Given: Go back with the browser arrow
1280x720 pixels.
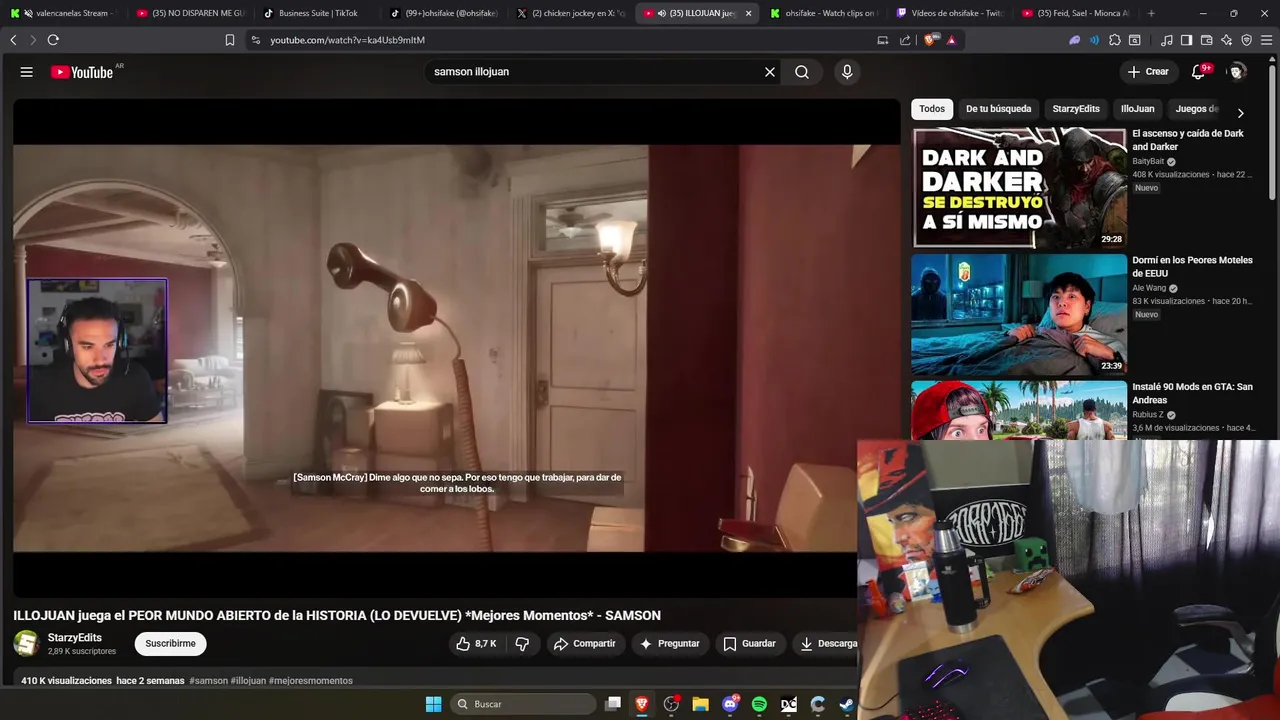Looking at the screenshot, I should [13, 40].
